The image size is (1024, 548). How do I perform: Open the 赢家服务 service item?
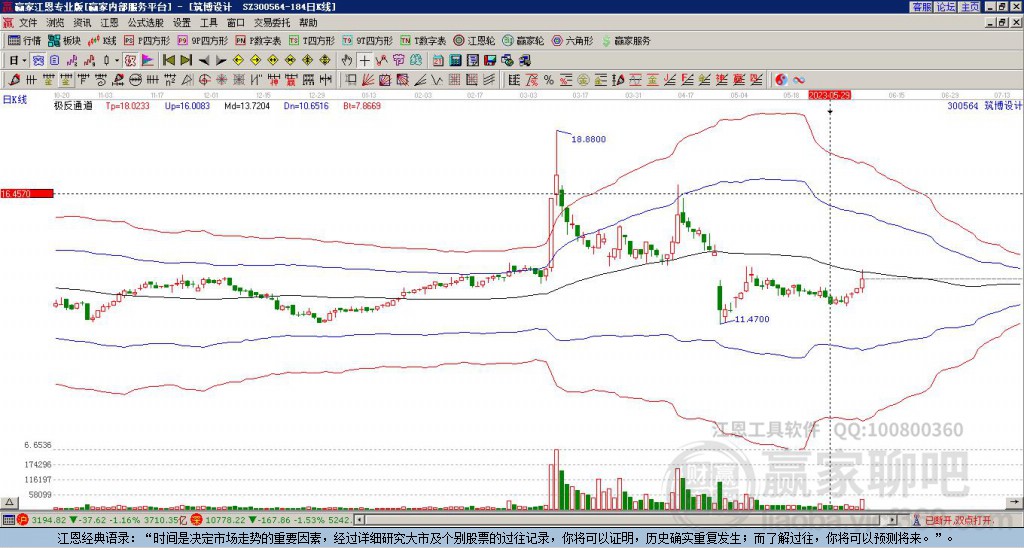pyautogui.click(x=626, y=40)
